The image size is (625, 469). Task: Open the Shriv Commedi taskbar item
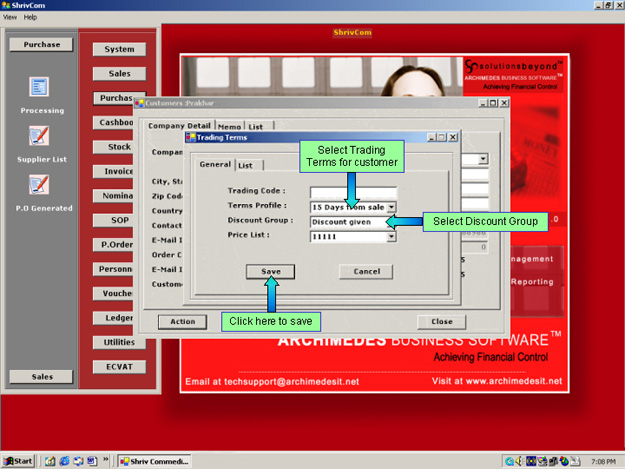tap(153, 461)
